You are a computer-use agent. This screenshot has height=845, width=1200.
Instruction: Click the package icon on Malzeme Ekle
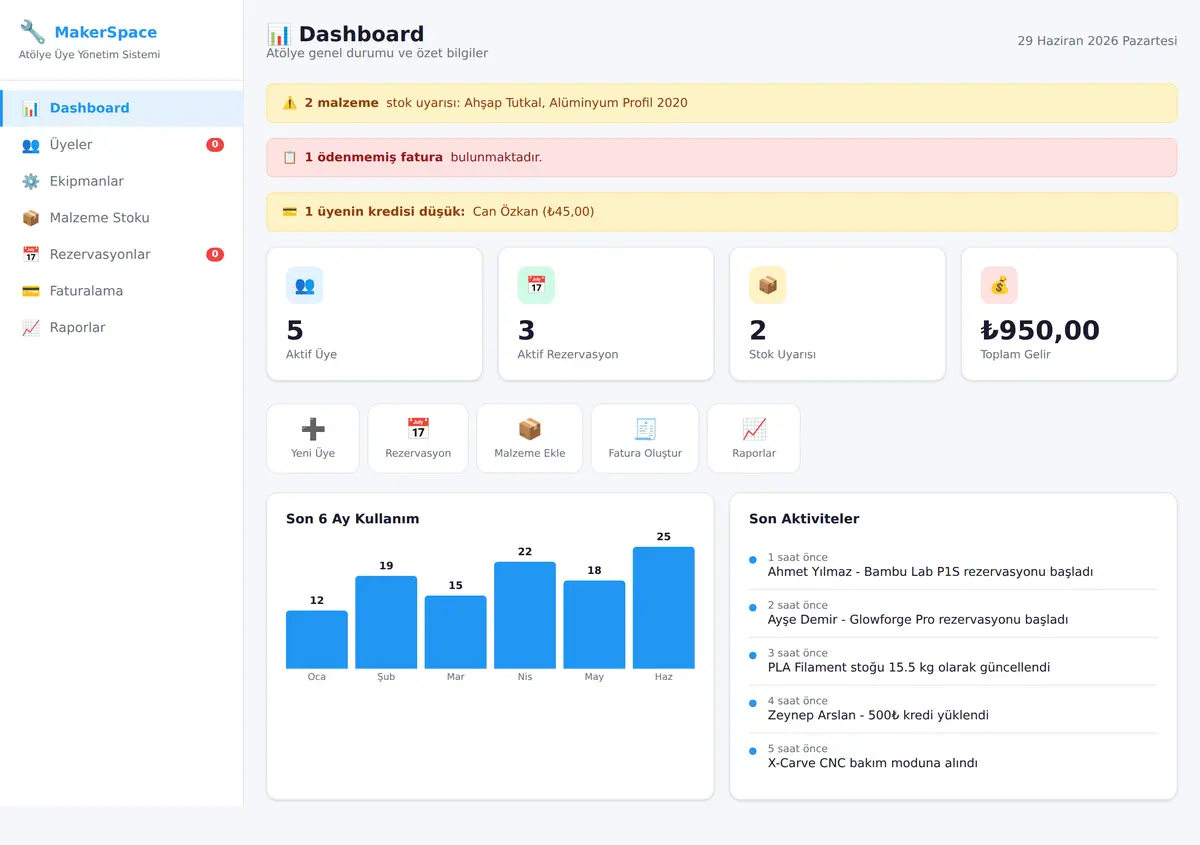click(529, 429)
